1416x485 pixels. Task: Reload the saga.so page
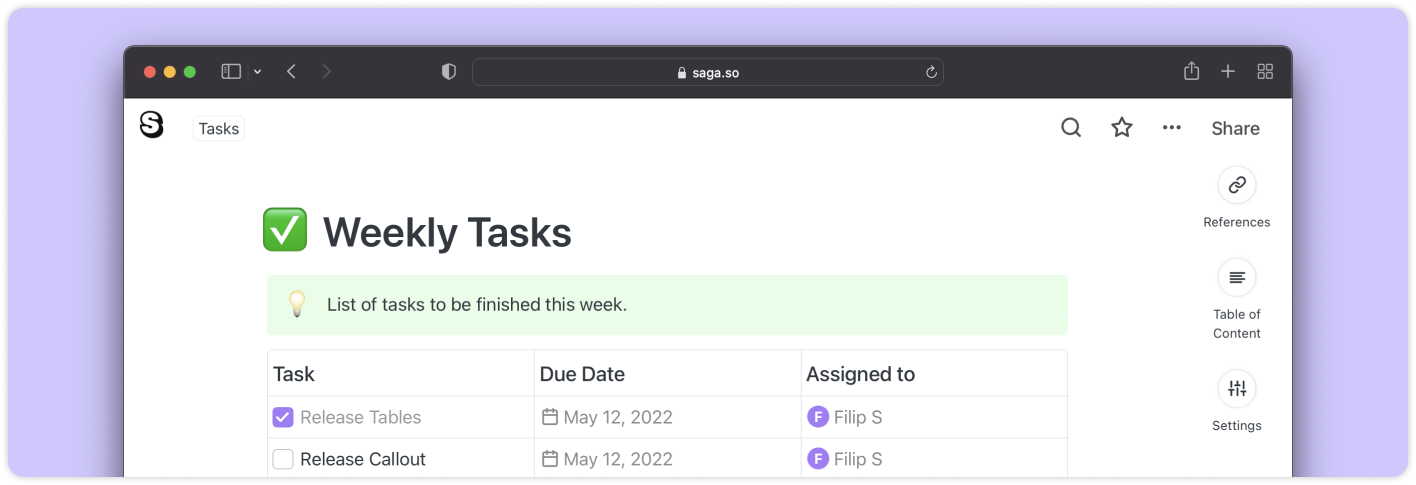[x=931, y=72]
